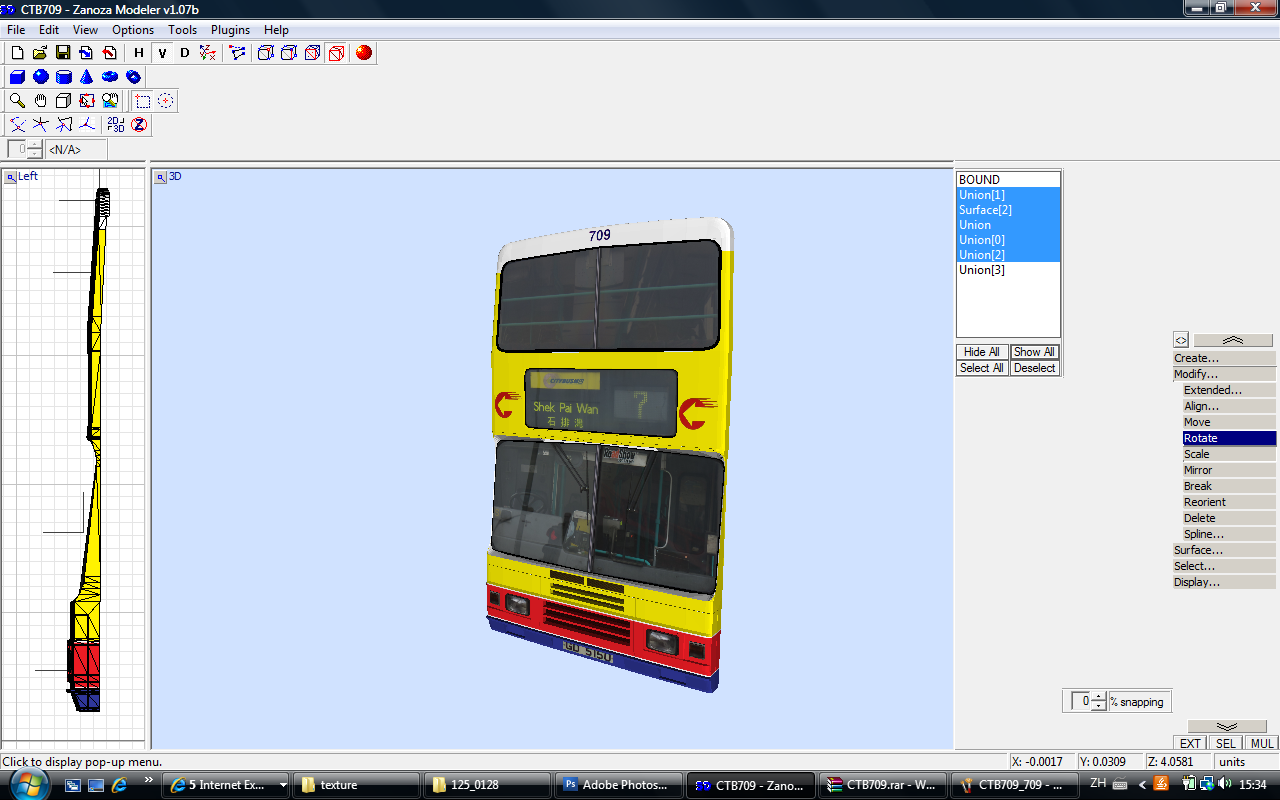
Task: Open the Edit menu
Action: pyautogui.click(x=49, y=30)
